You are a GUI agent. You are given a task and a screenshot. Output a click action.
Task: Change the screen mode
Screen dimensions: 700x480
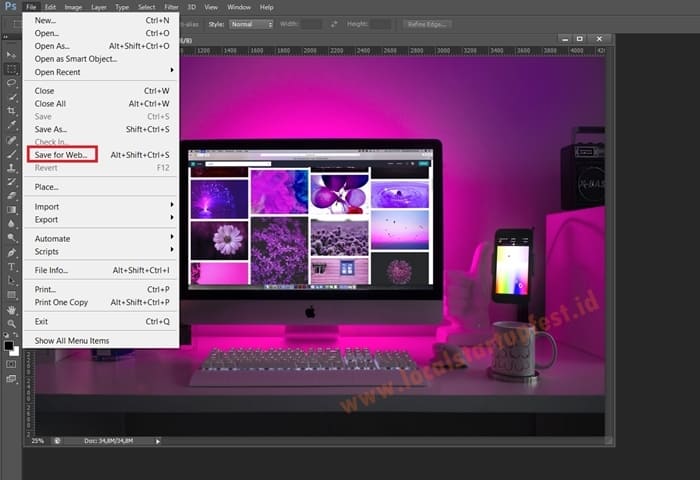(x=11, y=379)
